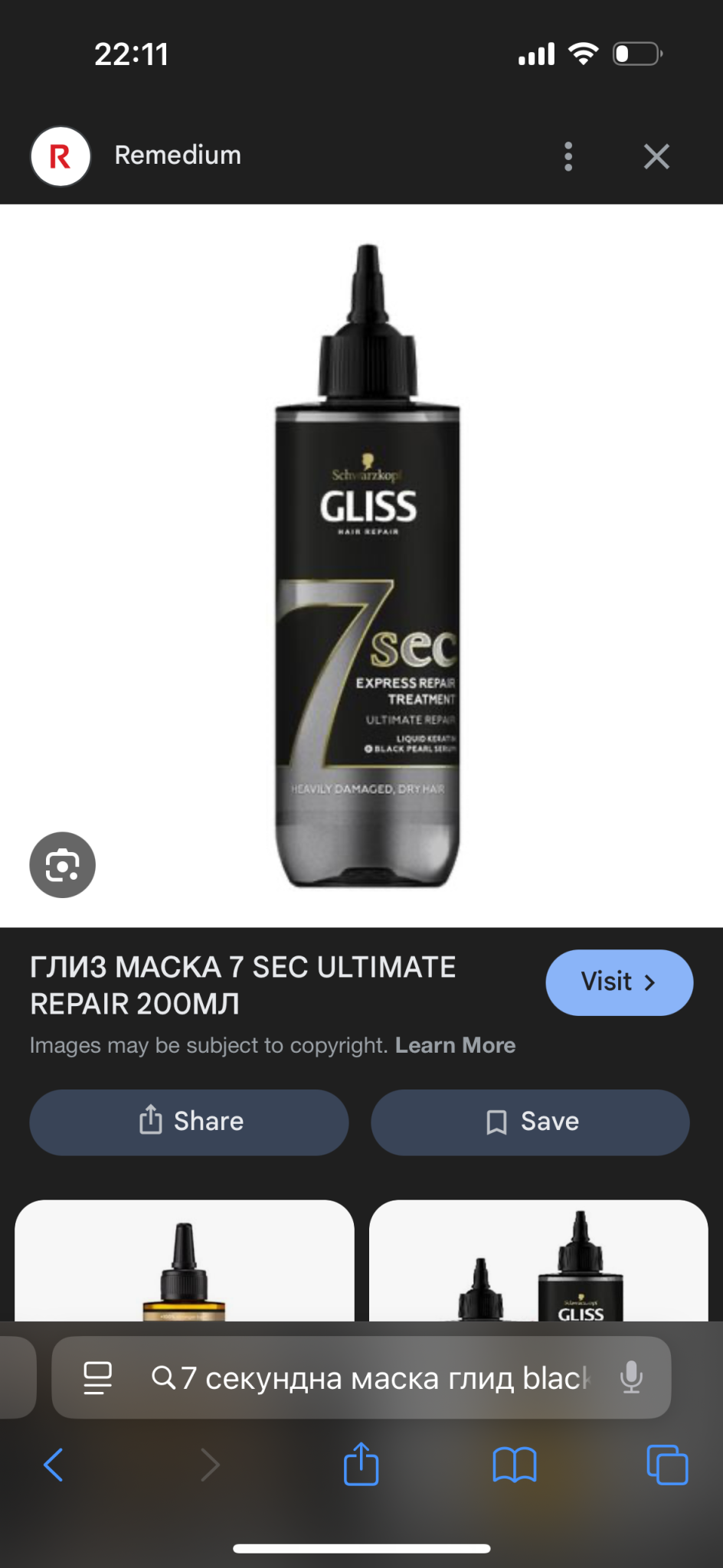Tap the main Gliss 7sec bottle image
The height and width of the screenshot is (1568, 723).
click(x=368, y=566)
